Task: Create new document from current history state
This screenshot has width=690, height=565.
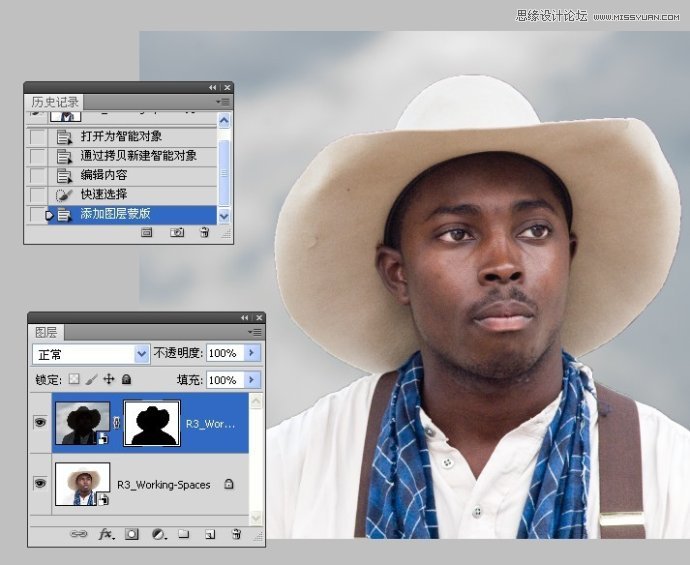Action: point(147,232)
